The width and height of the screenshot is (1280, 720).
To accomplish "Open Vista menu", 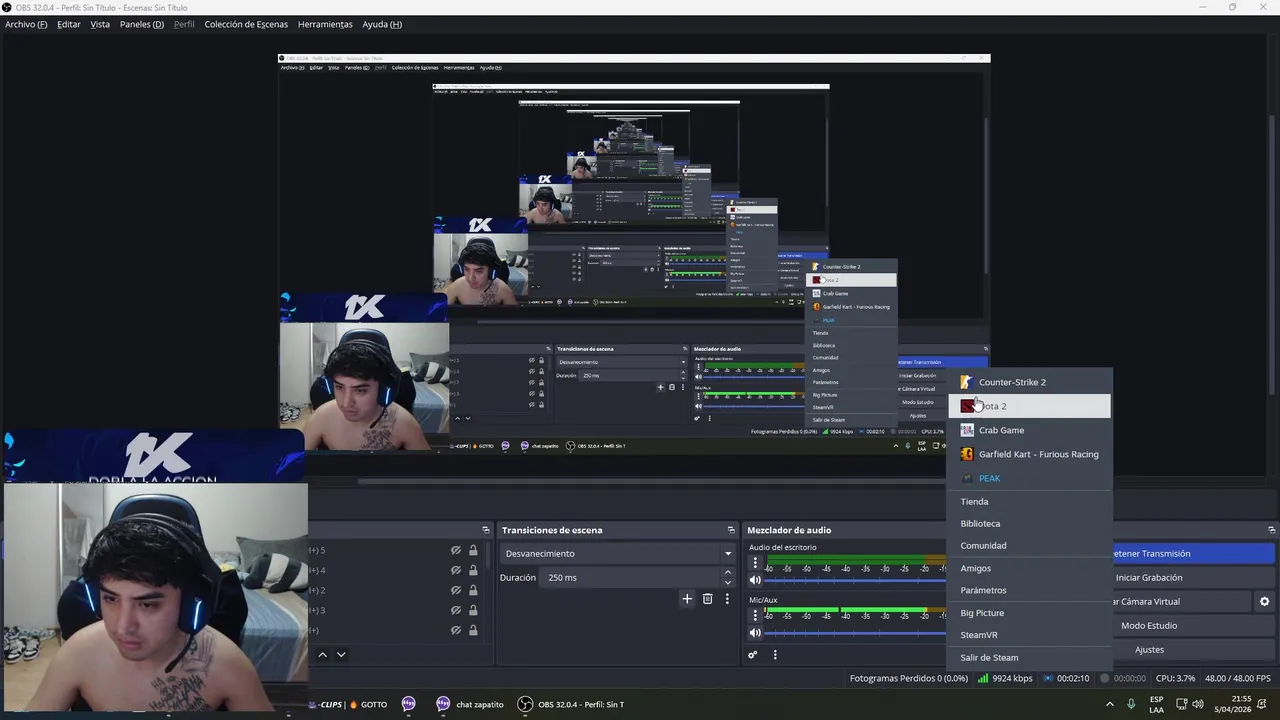I will (100, 24).
